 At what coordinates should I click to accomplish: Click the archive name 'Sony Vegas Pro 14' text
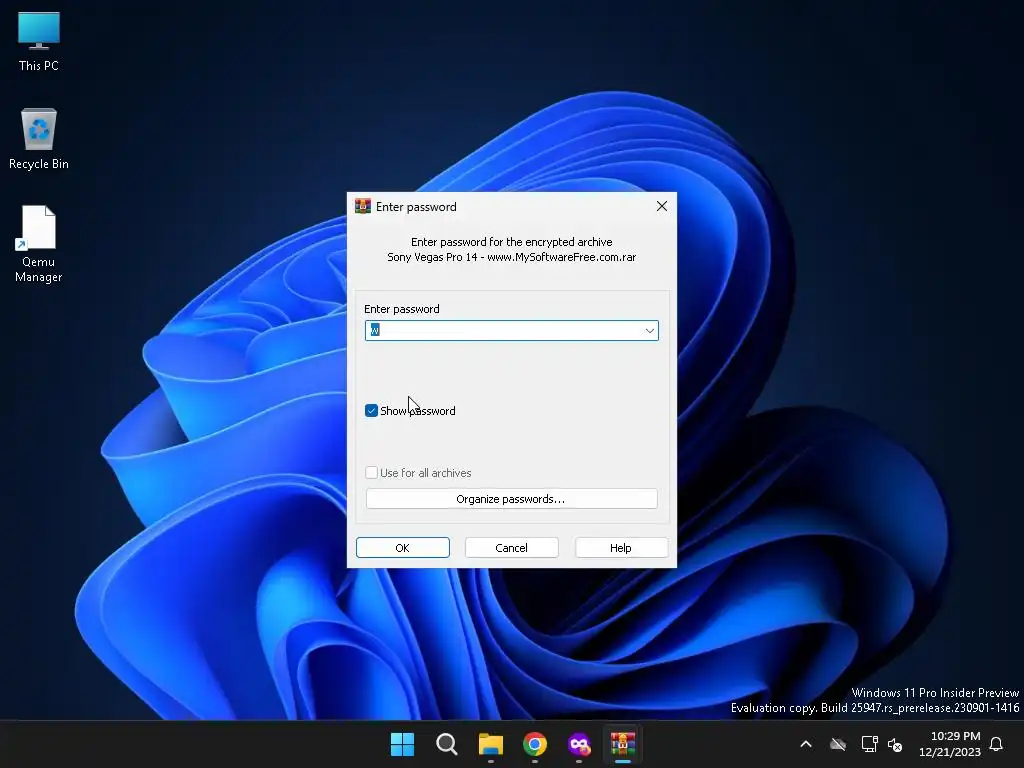click(432, 257)
